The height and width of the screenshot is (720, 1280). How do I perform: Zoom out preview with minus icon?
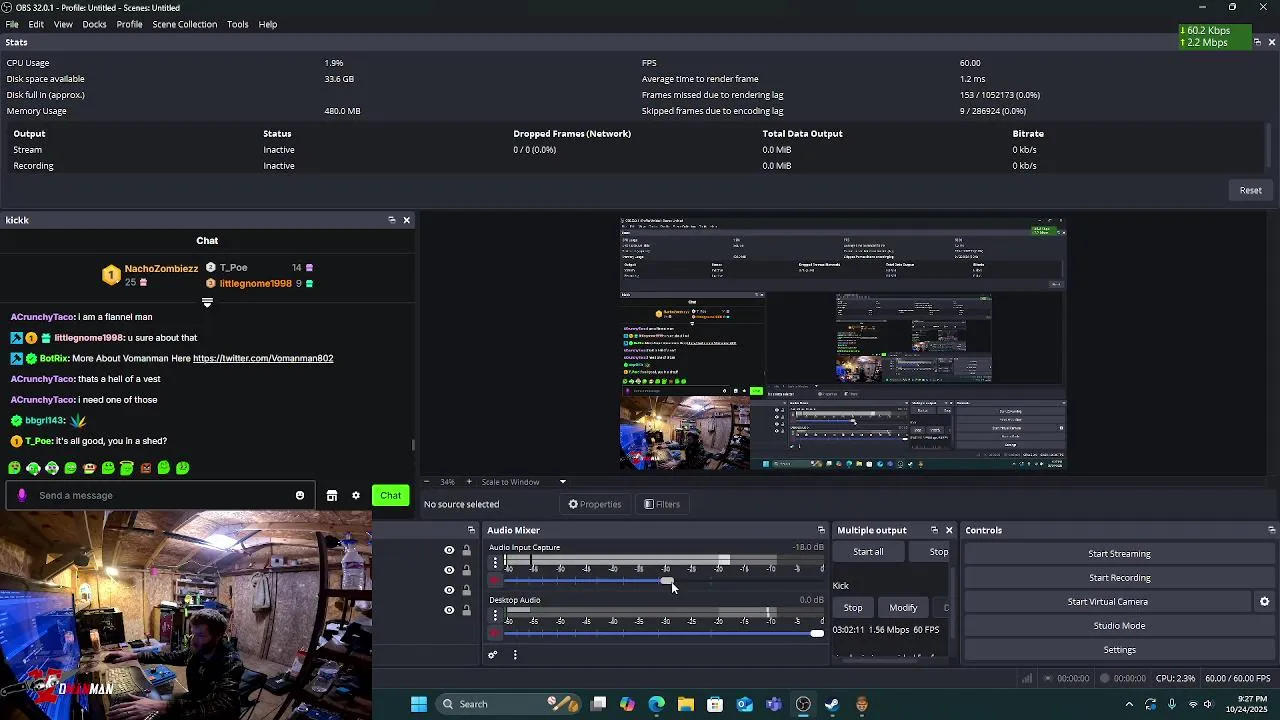[x=426, y=482]
